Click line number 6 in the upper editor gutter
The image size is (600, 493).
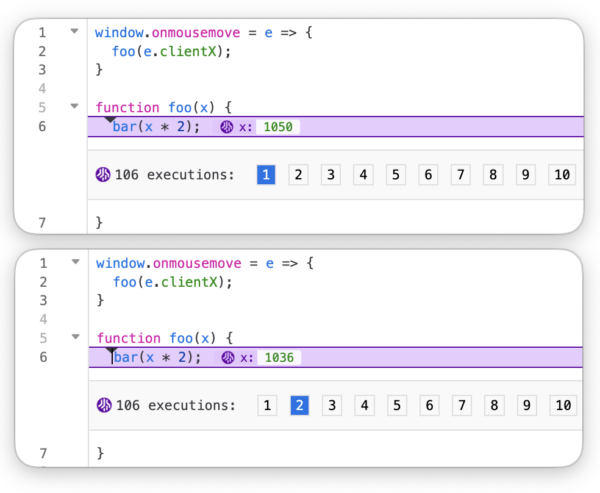(x=42, y=127)
